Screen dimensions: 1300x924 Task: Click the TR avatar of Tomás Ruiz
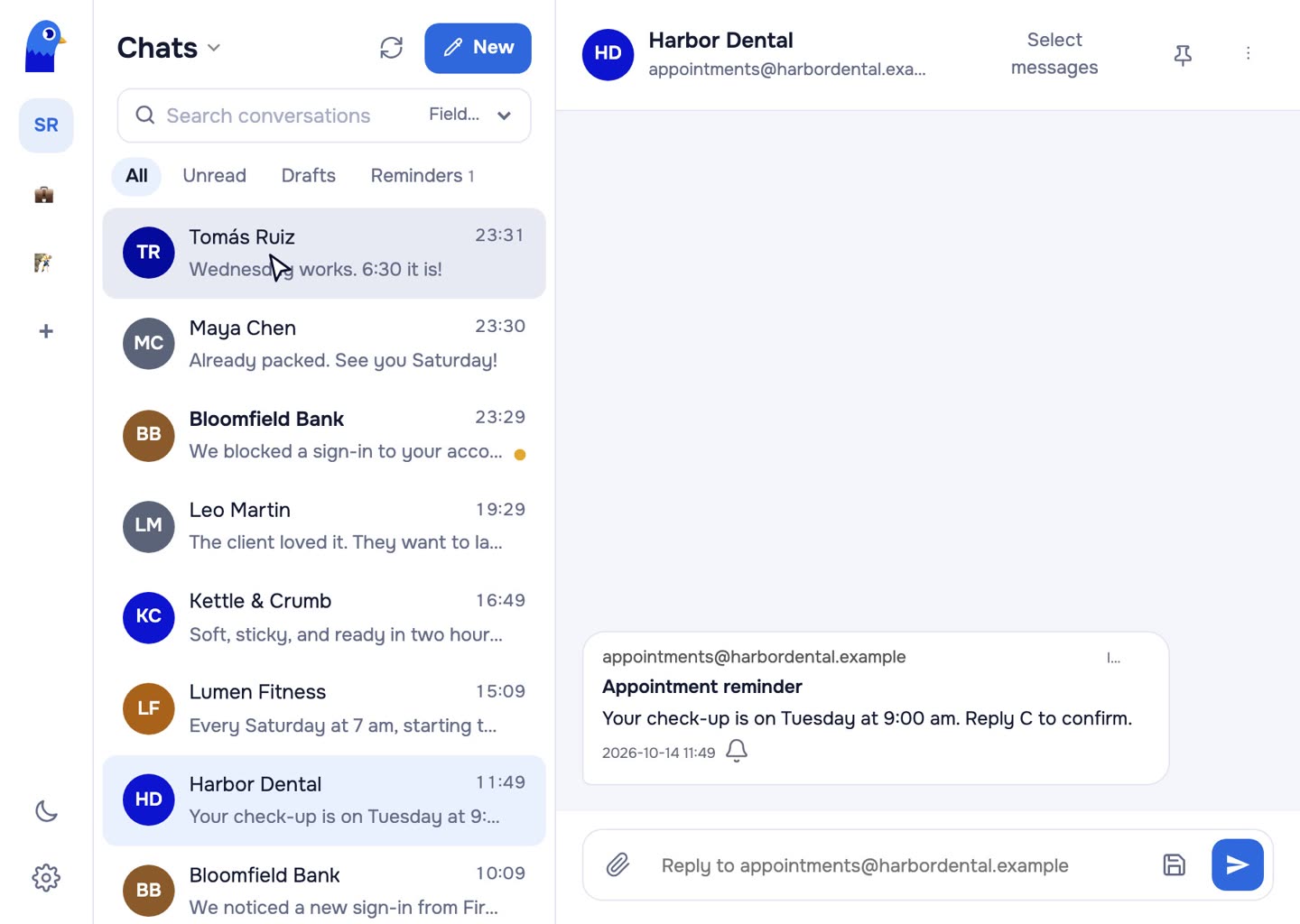click(148, 253)
